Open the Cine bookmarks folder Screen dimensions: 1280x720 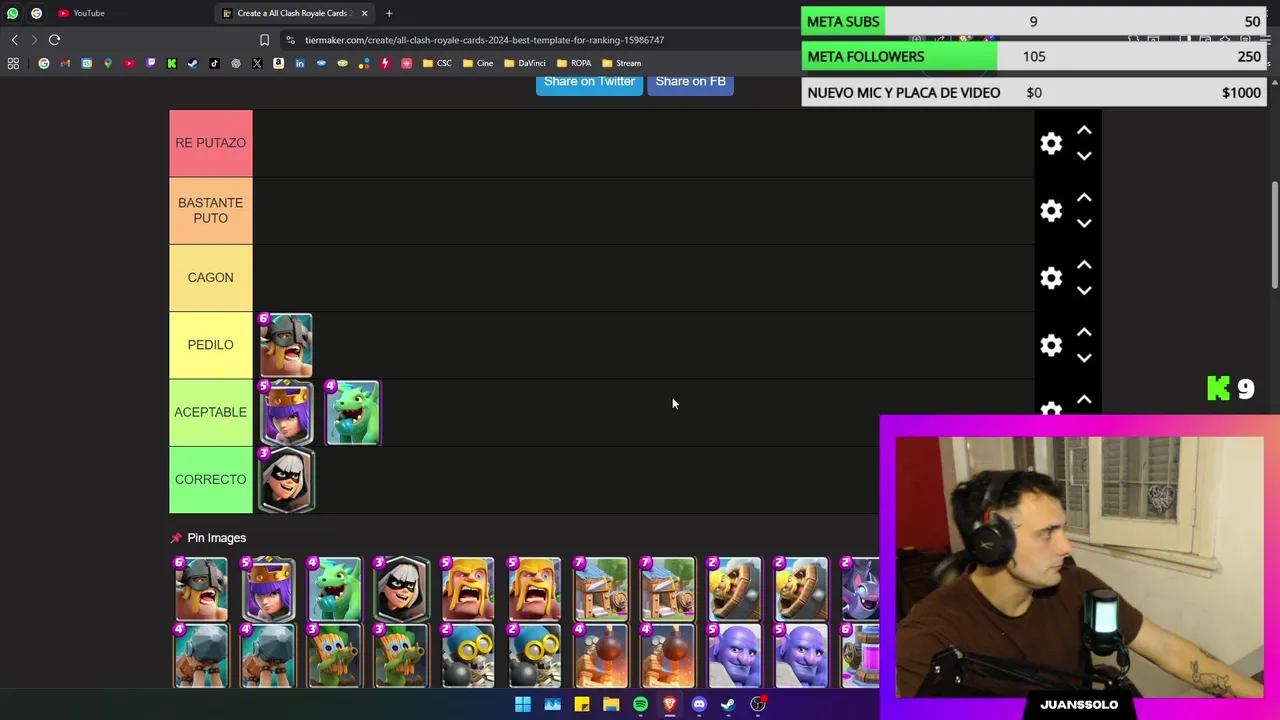pyautogui.click(x=478, y=63)
